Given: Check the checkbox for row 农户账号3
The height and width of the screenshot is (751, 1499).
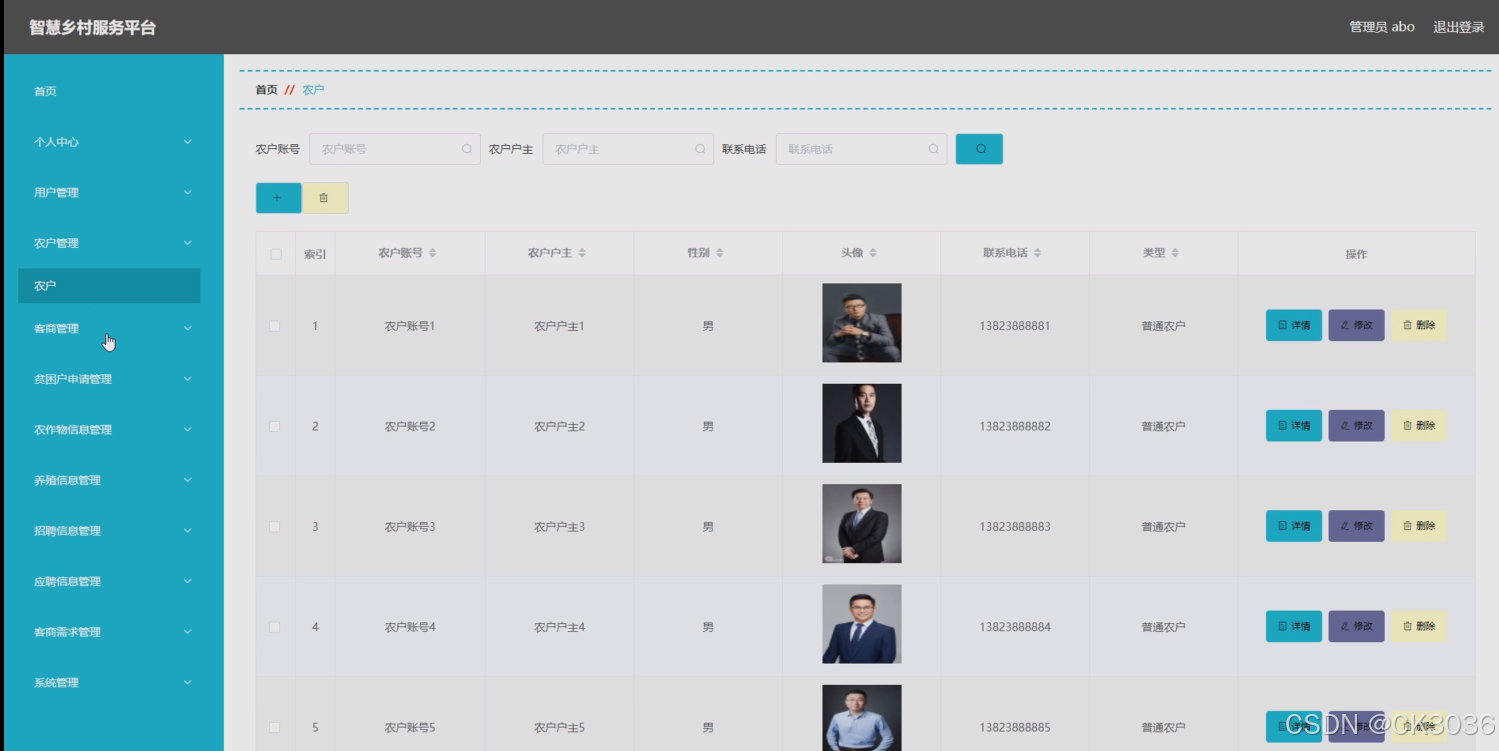Looking at the screenshot, I should coord(275,526).
